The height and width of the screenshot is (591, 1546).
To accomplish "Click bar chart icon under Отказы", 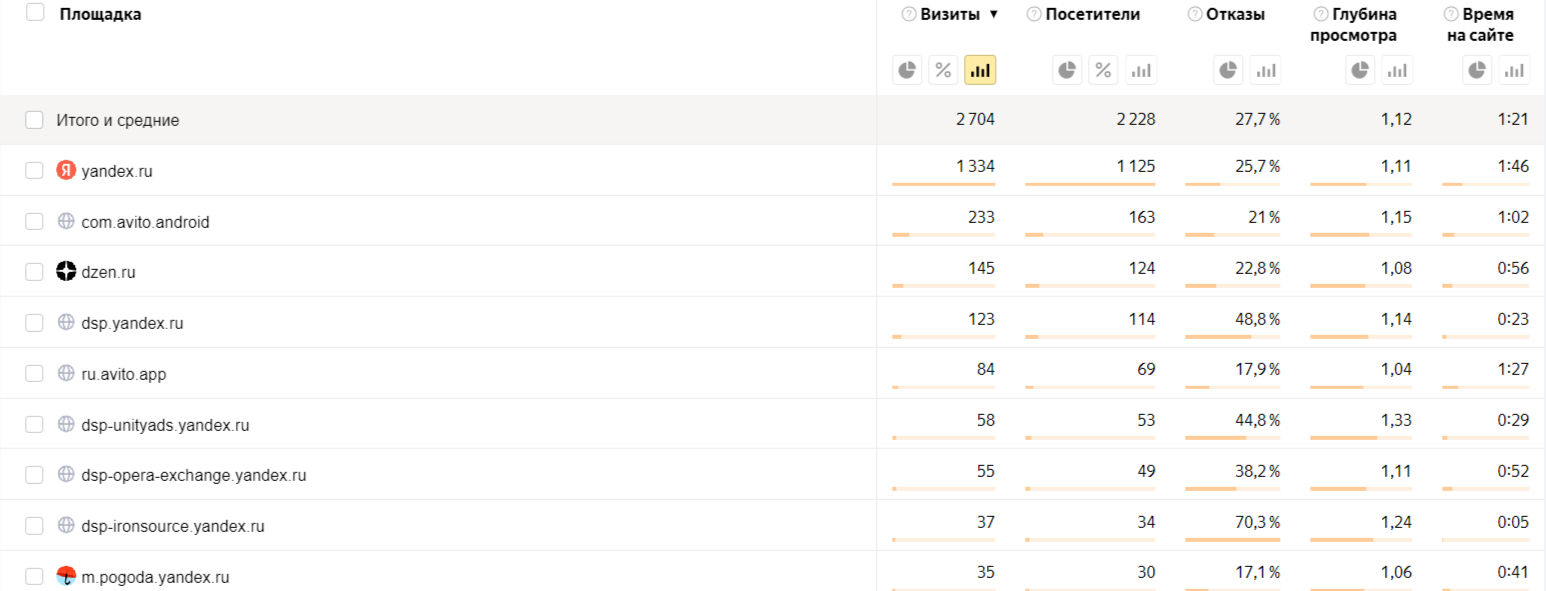I will pyautogui.click(x=1266, y=70).
